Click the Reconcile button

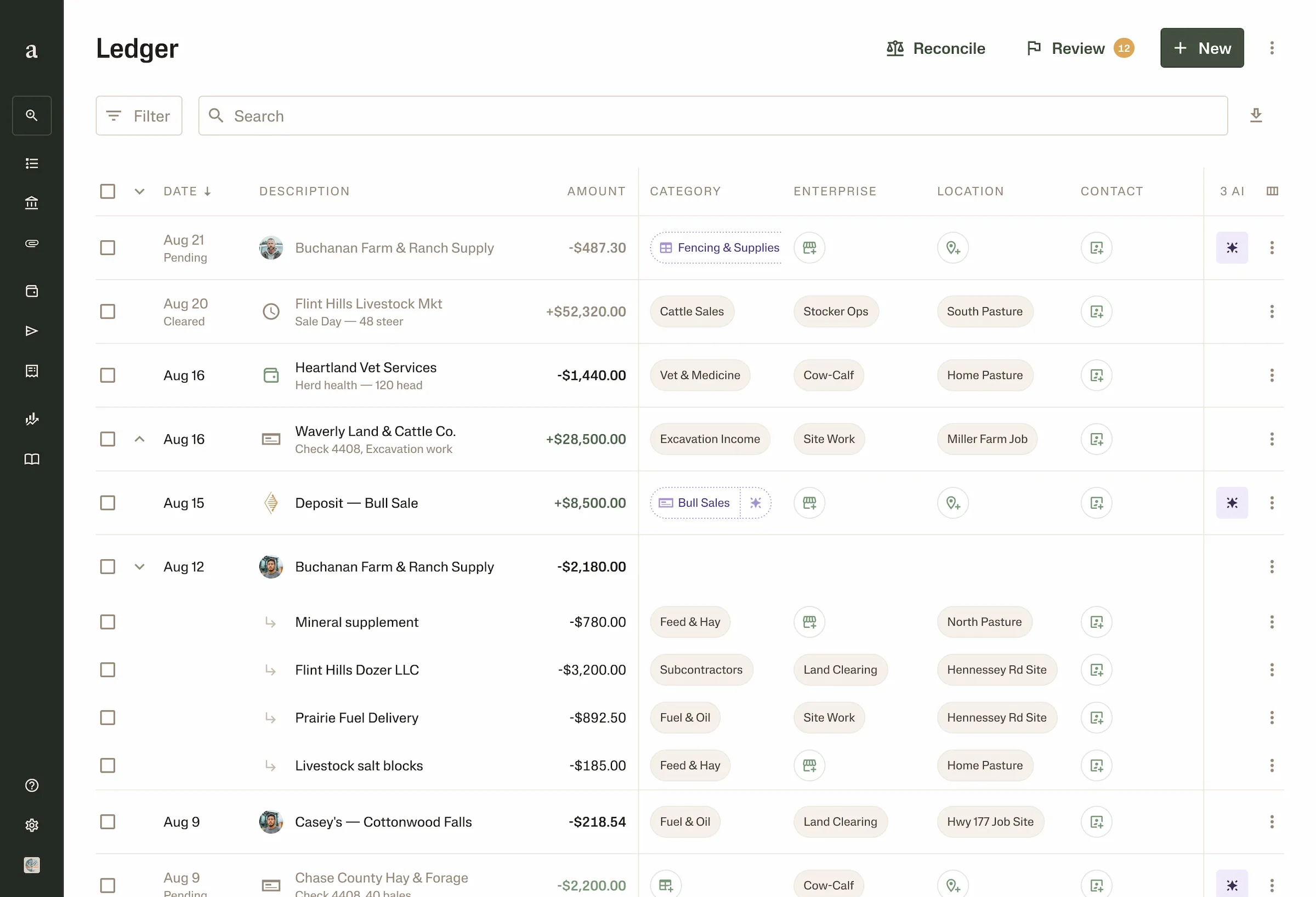point(935,48)
